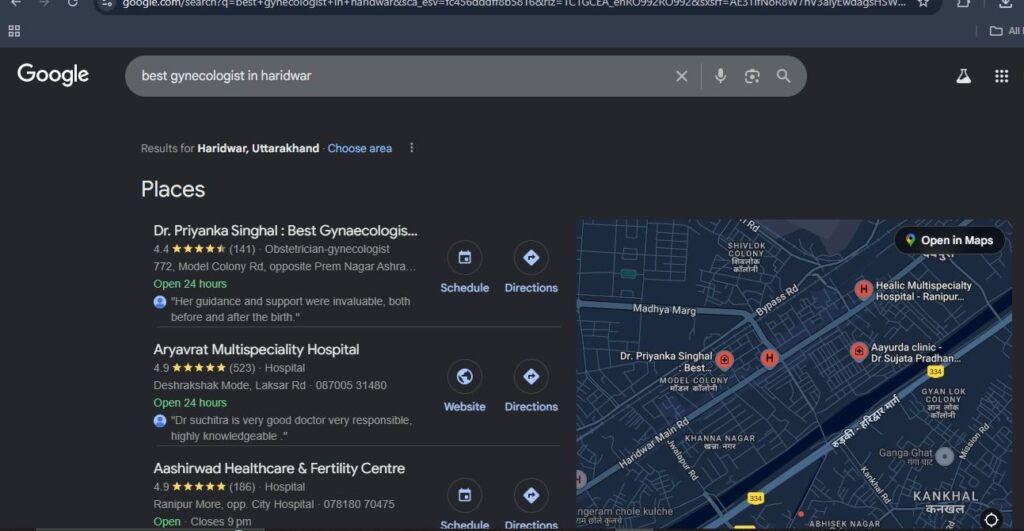Viewport: 1024px width, 531px height.
Task: Open the Google apps grid
Action: (1001, 76)
